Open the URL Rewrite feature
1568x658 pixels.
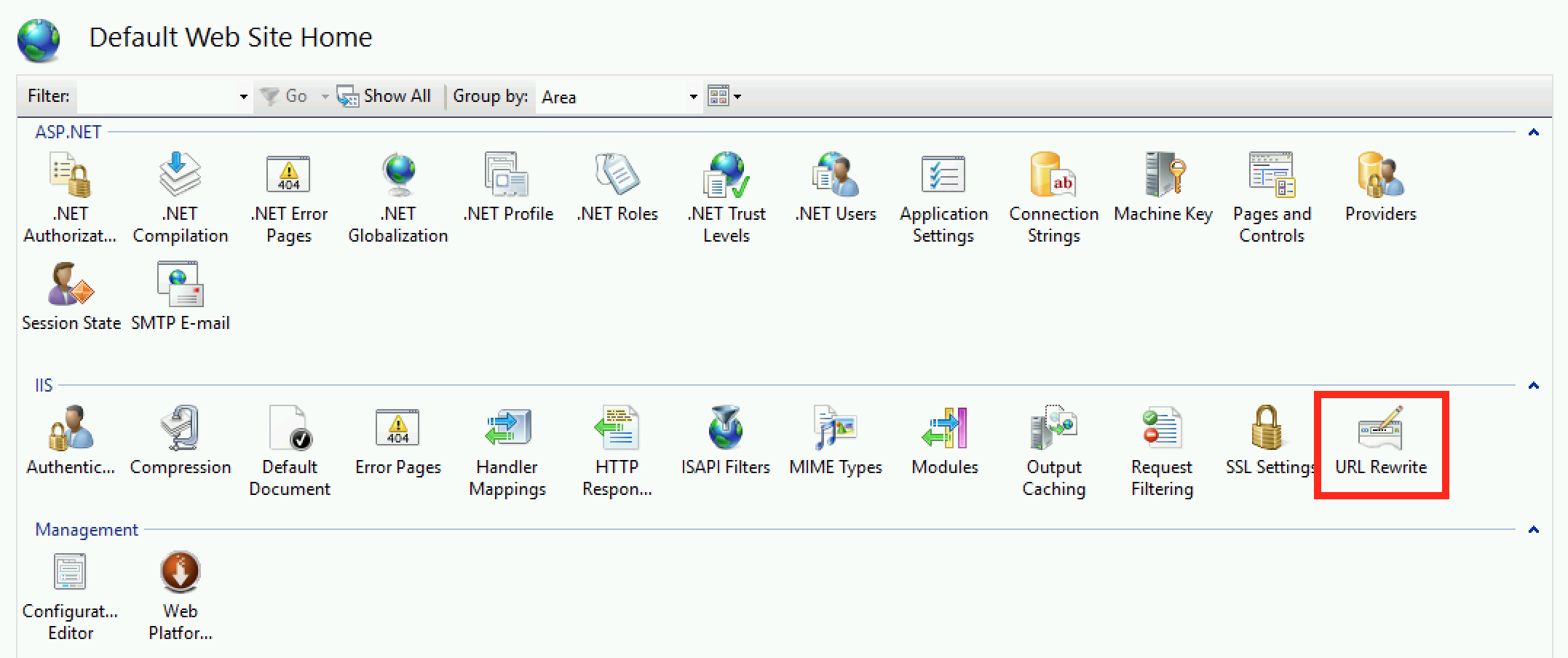1381,440
